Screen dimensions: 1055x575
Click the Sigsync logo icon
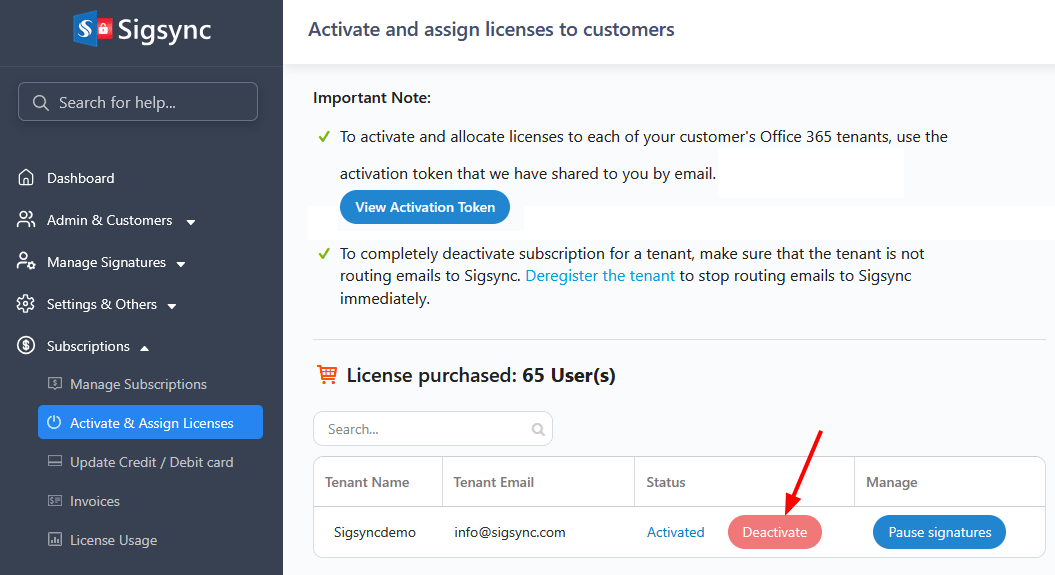coord(92,29)
